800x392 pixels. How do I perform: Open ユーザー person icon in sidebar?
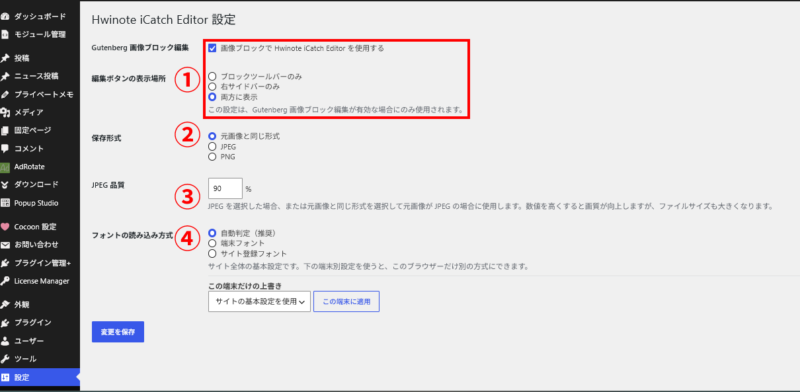click(x=5, y=341)
